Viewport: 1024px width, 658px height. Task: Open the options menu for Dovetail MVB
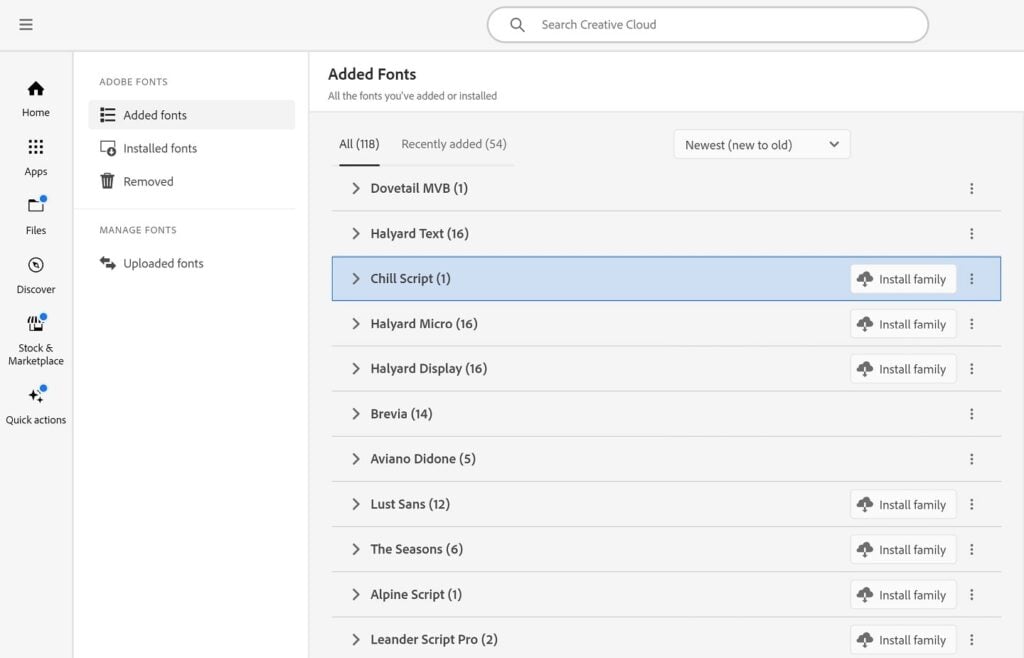click(972, 188)
